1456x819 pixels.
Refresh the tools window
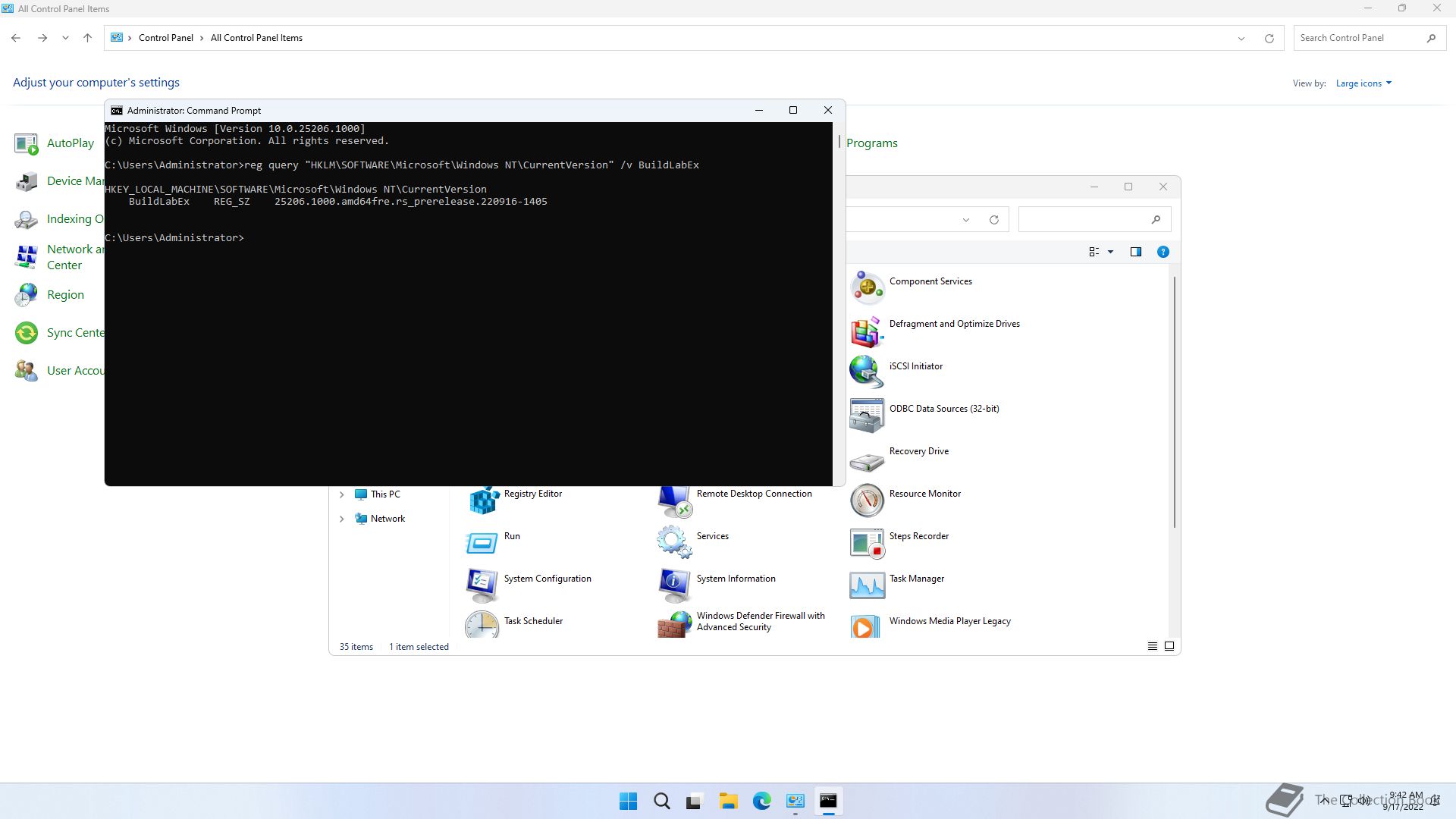(993, 220)
